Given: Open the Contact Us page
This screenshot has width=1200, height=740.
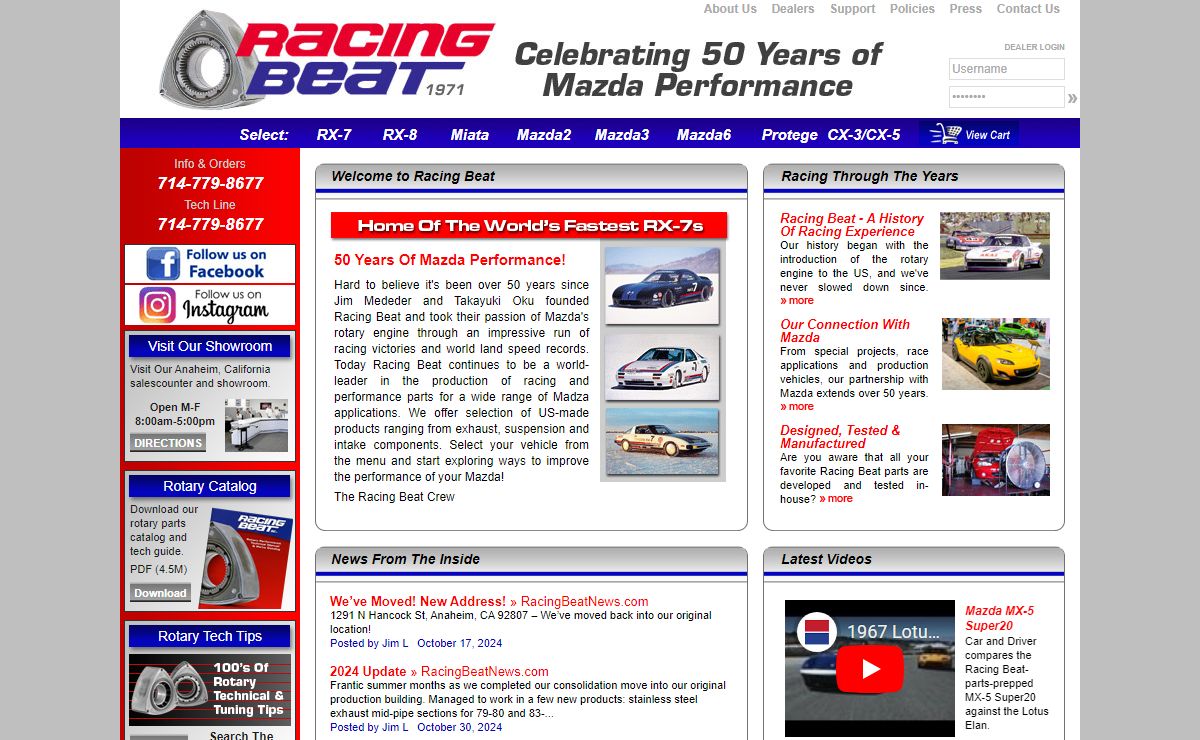Looking at the screenshot, I should point(1028,9).
